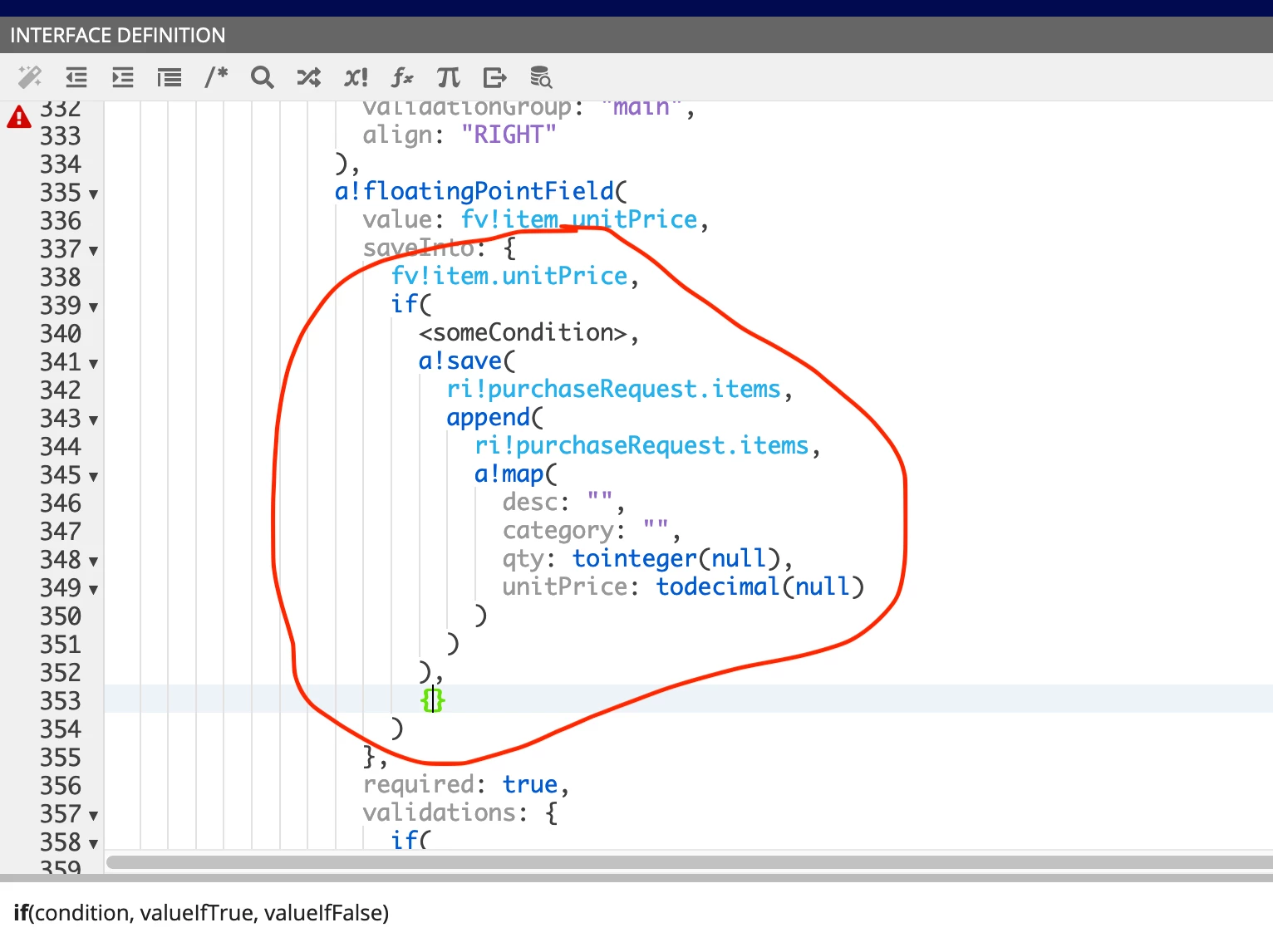This screenshot has height=952, width=1273.
Task: Collapse the fold arrow at line 358
Action: tap(93, 844)
